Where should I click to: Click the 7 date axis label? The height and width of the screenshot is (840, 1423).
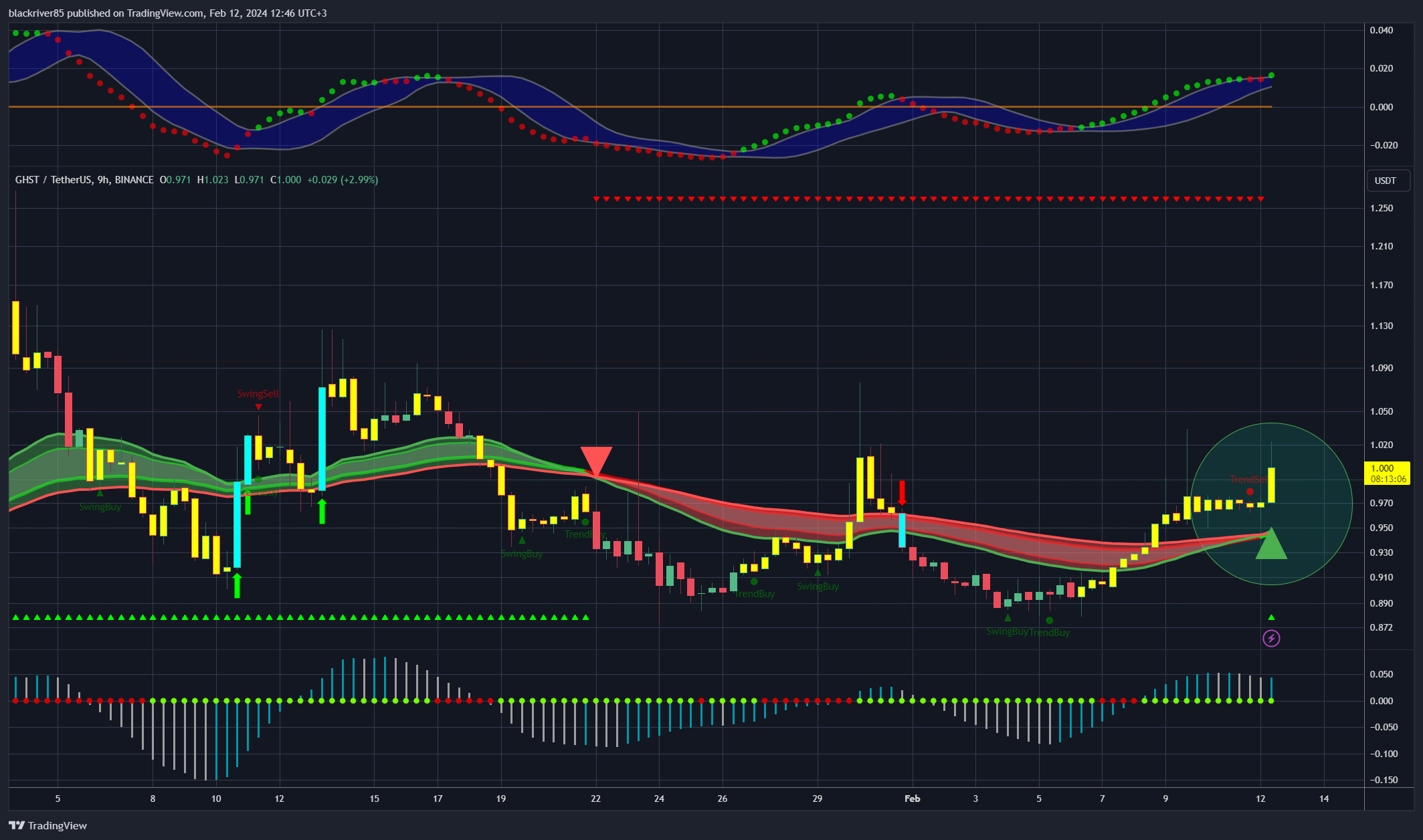point(1103,799)
